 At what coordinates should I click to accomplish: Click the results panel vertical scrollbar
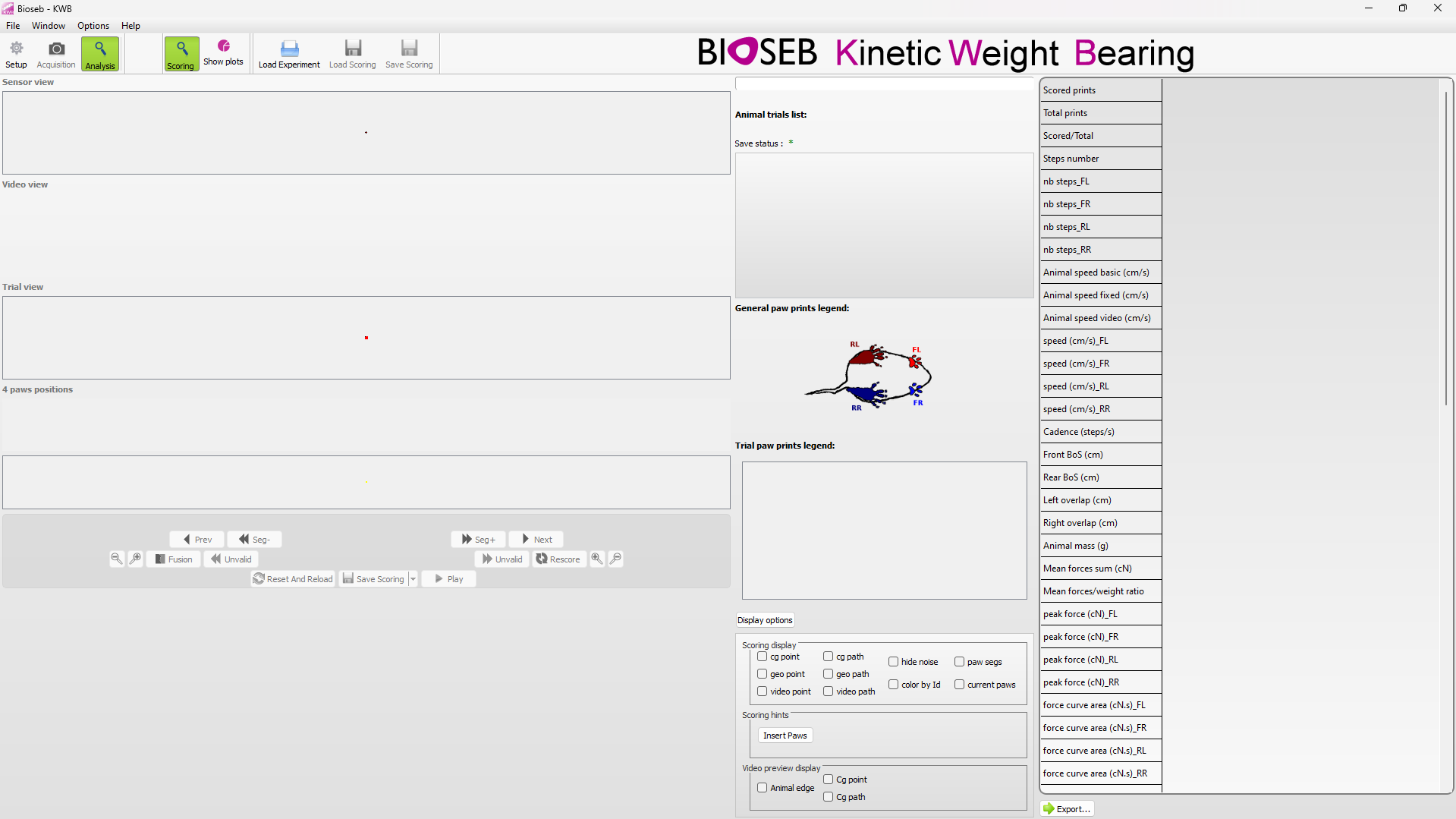pyautogui.click(x=1446, y=250)
